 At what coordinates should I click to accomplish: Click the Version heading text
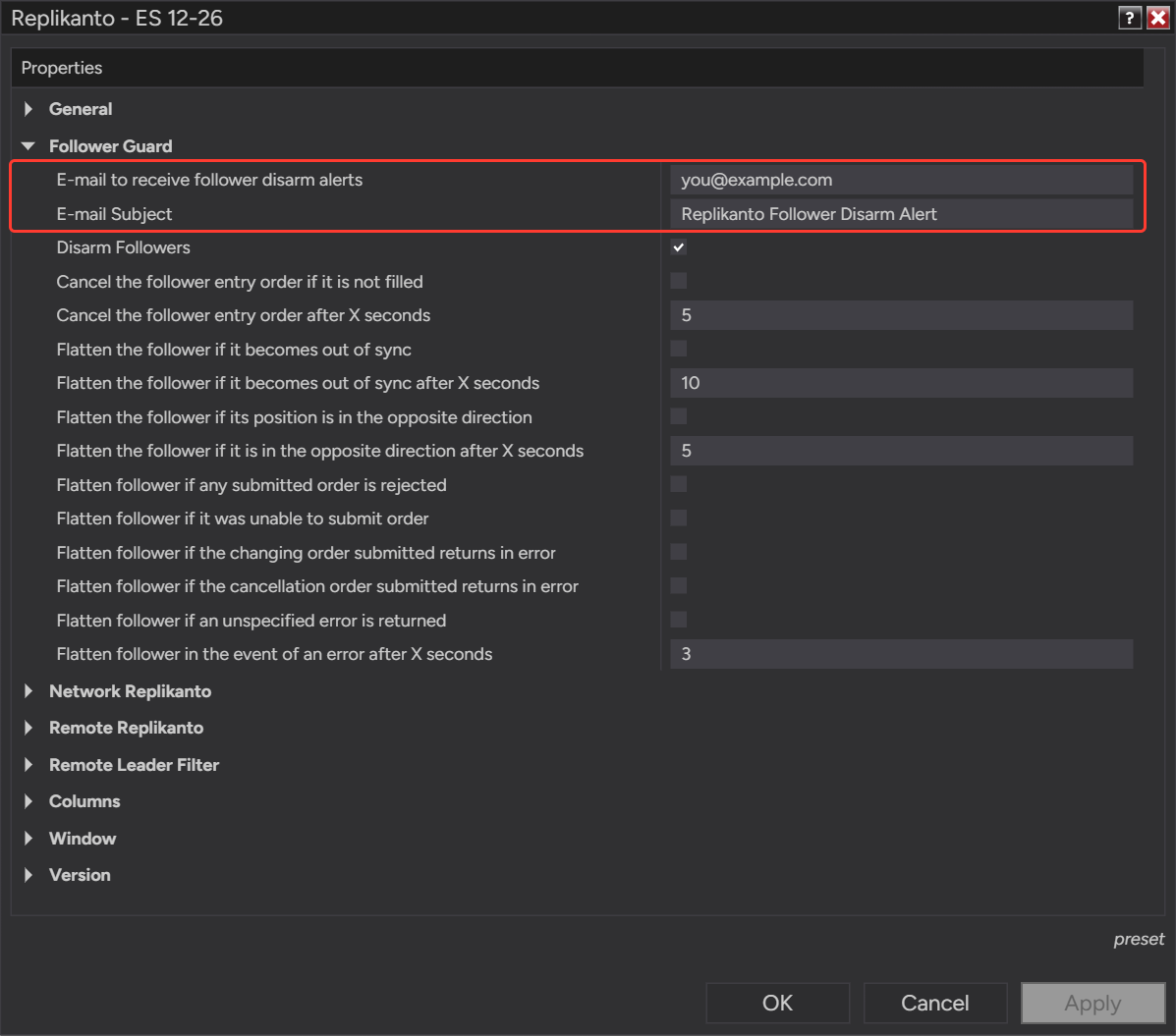pos(80,875)
